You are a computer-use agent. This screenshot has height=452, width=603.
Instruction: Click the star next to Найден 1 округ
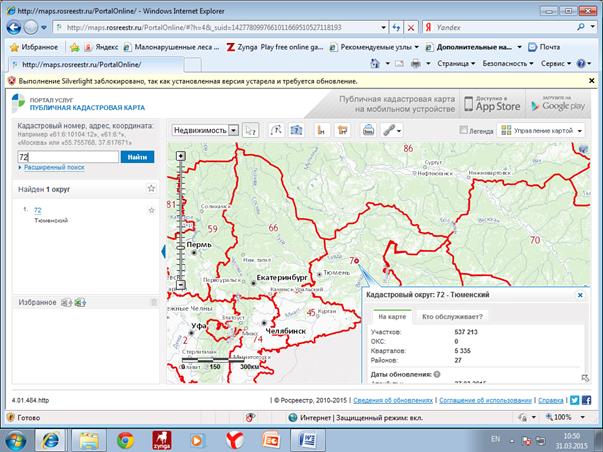[x=152, y=188]
